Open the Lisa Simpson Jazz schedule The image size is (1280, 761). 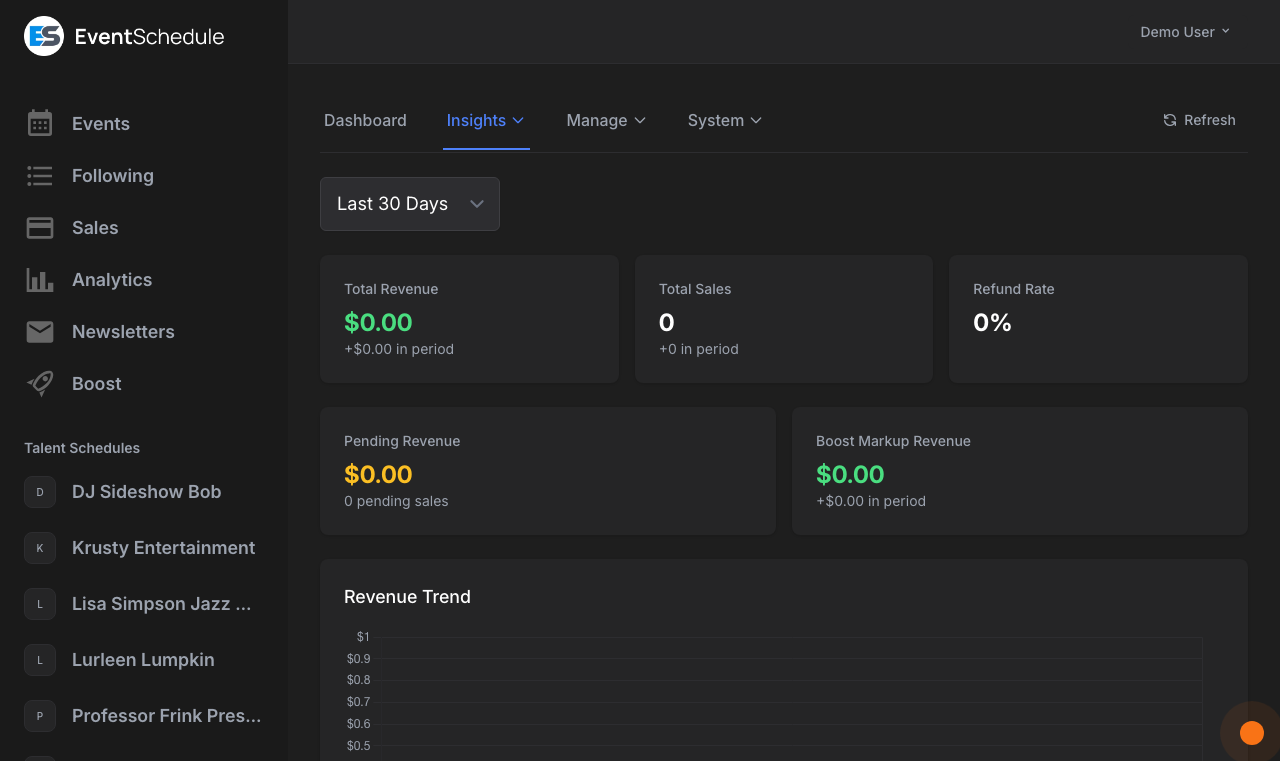162,604
